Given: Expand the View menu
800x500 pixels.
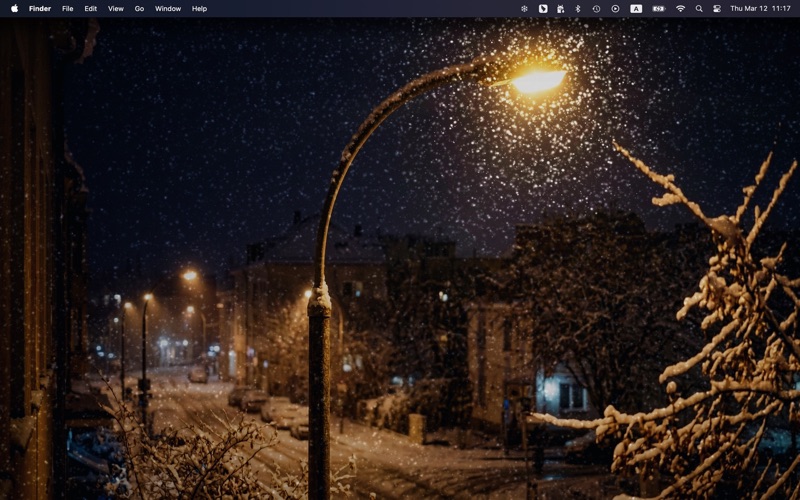Looking at the screenshot, I should click(x=116, y=8).
